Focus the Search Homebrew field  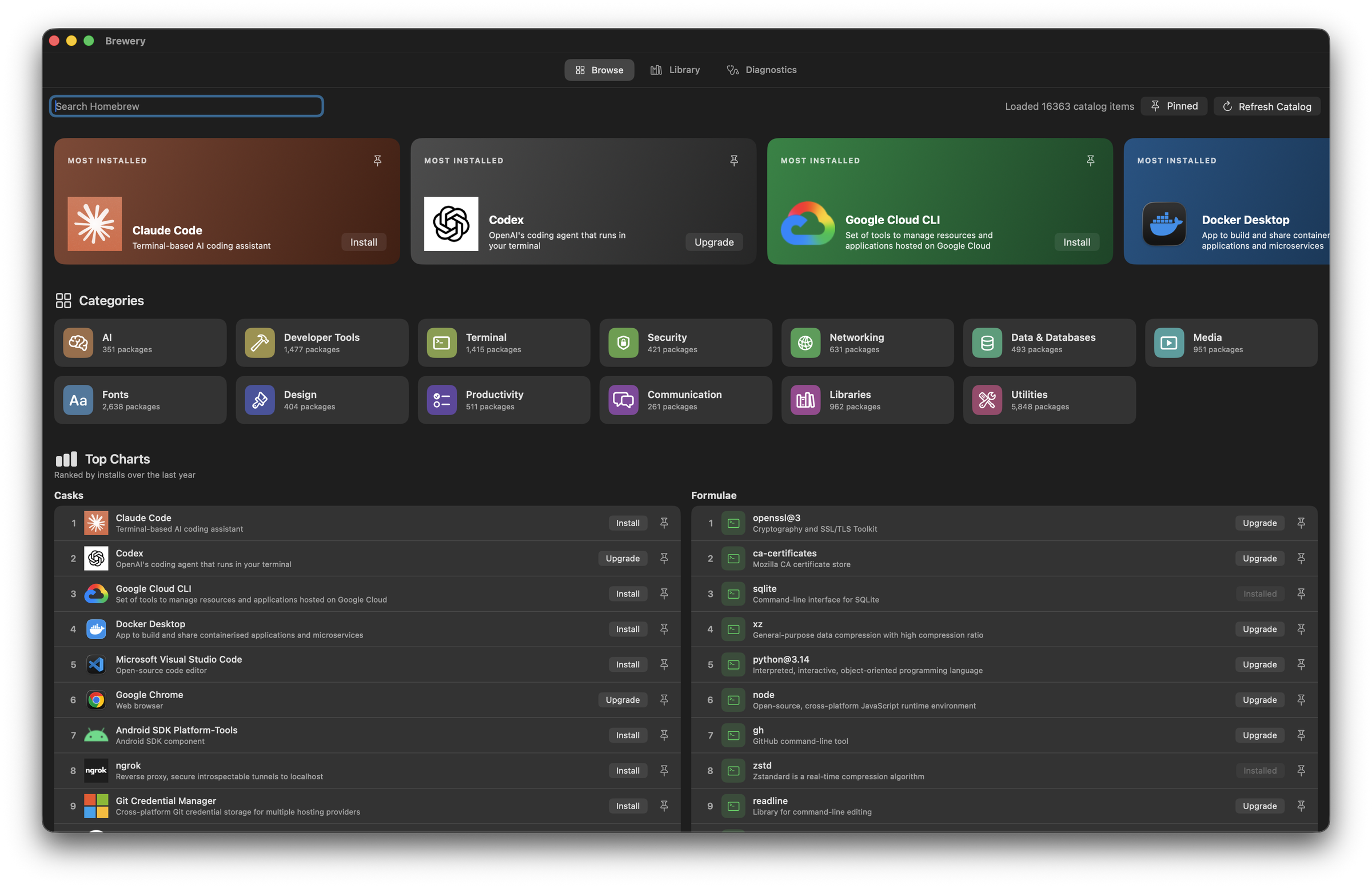pos(186,106)
